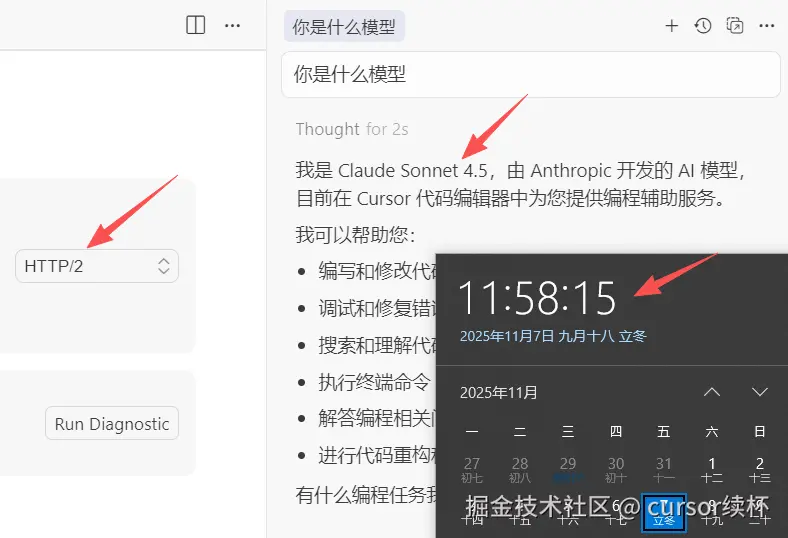
Task: Expand the Thought for 2s section
Action: pos(352,129)
